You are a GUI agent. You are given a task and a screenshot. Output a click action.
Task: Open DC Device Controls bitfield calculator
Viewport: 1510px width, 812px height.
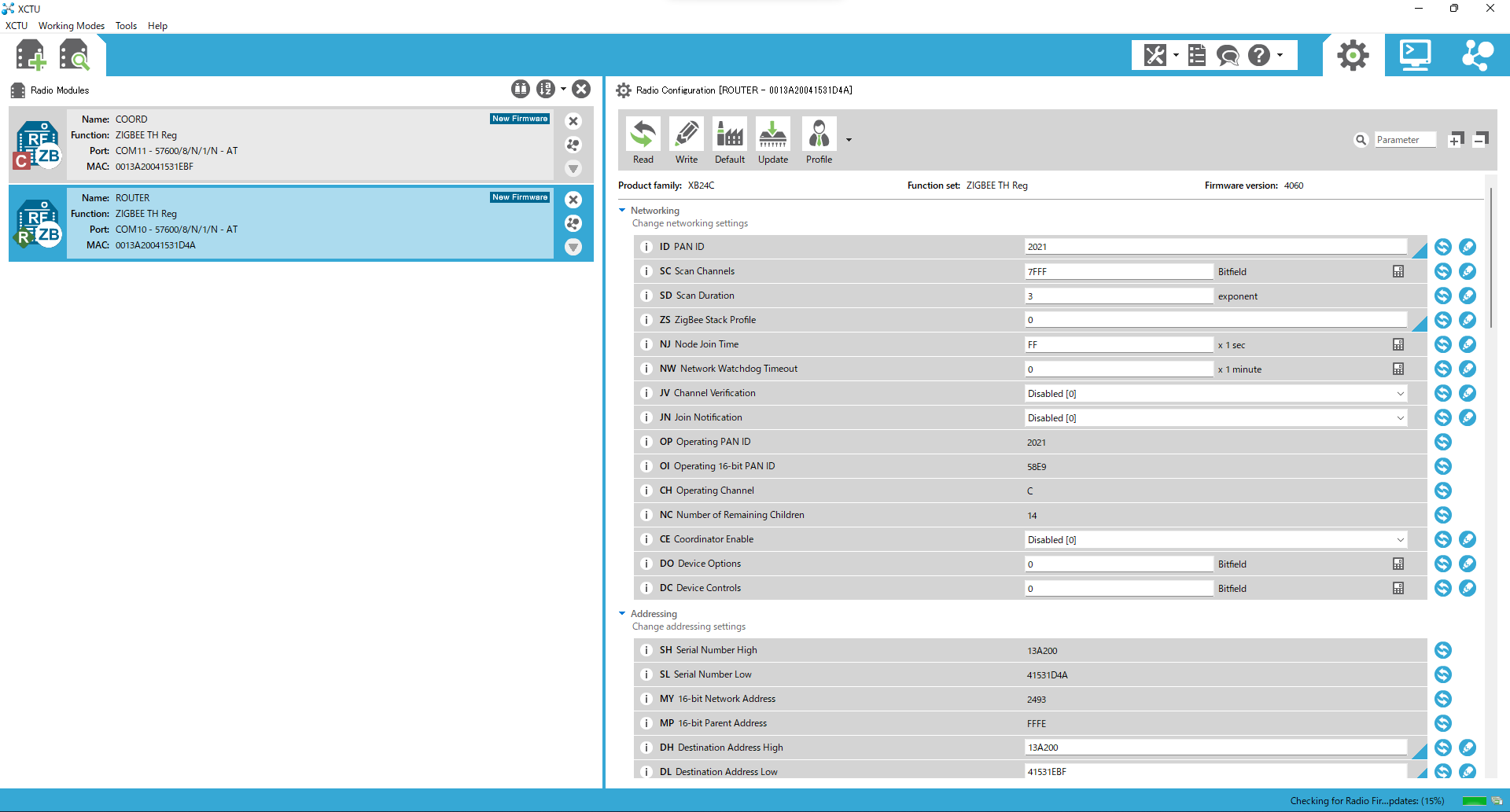[x=1398, y=588]
